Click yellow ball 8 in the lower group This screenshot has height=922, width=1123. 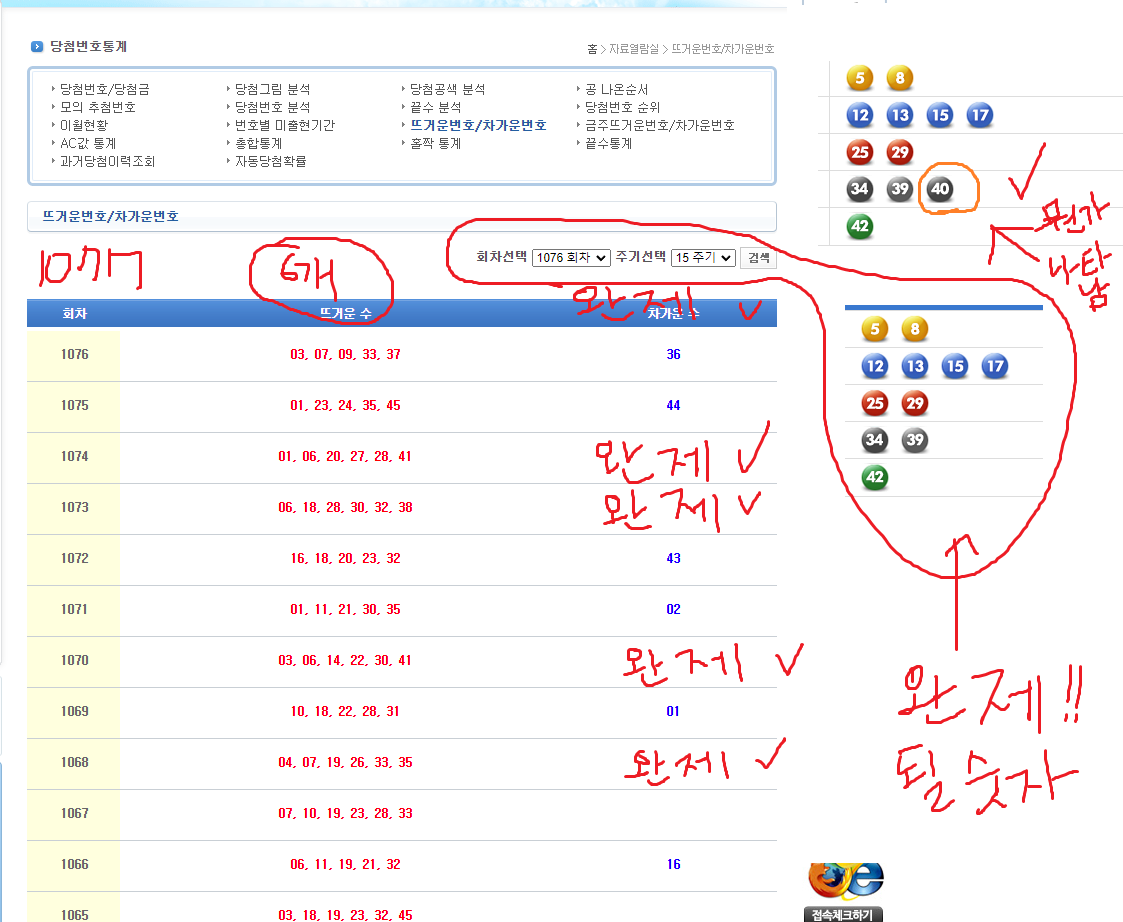[x=915, y=329]
